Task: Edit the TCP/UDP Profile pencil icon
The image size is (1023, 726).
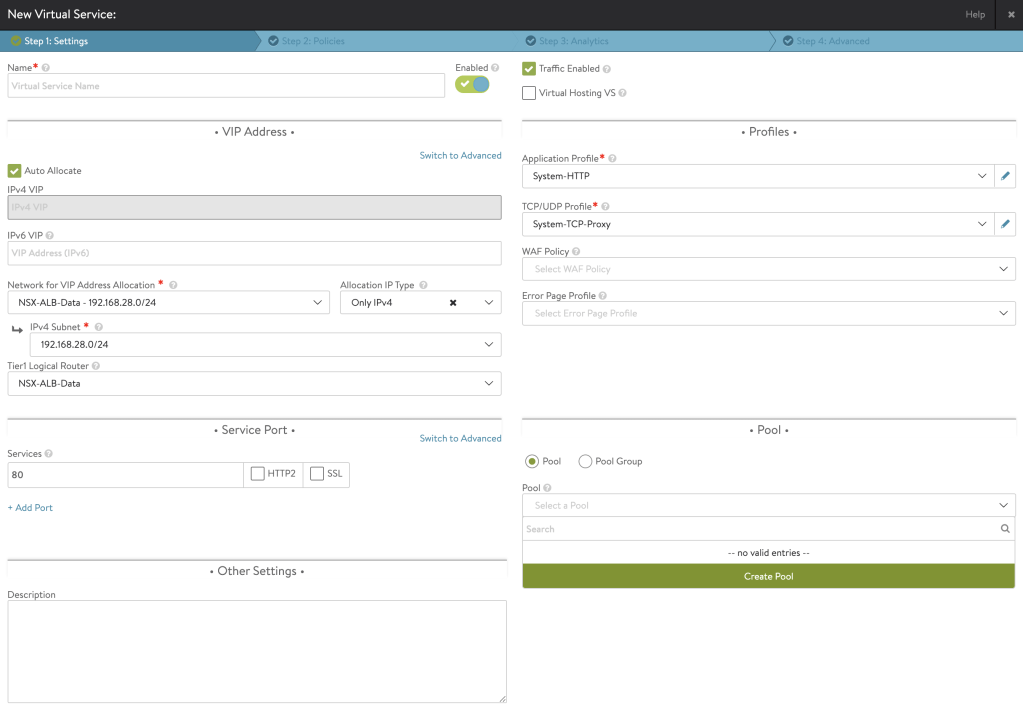Action: coord(1005,224)
